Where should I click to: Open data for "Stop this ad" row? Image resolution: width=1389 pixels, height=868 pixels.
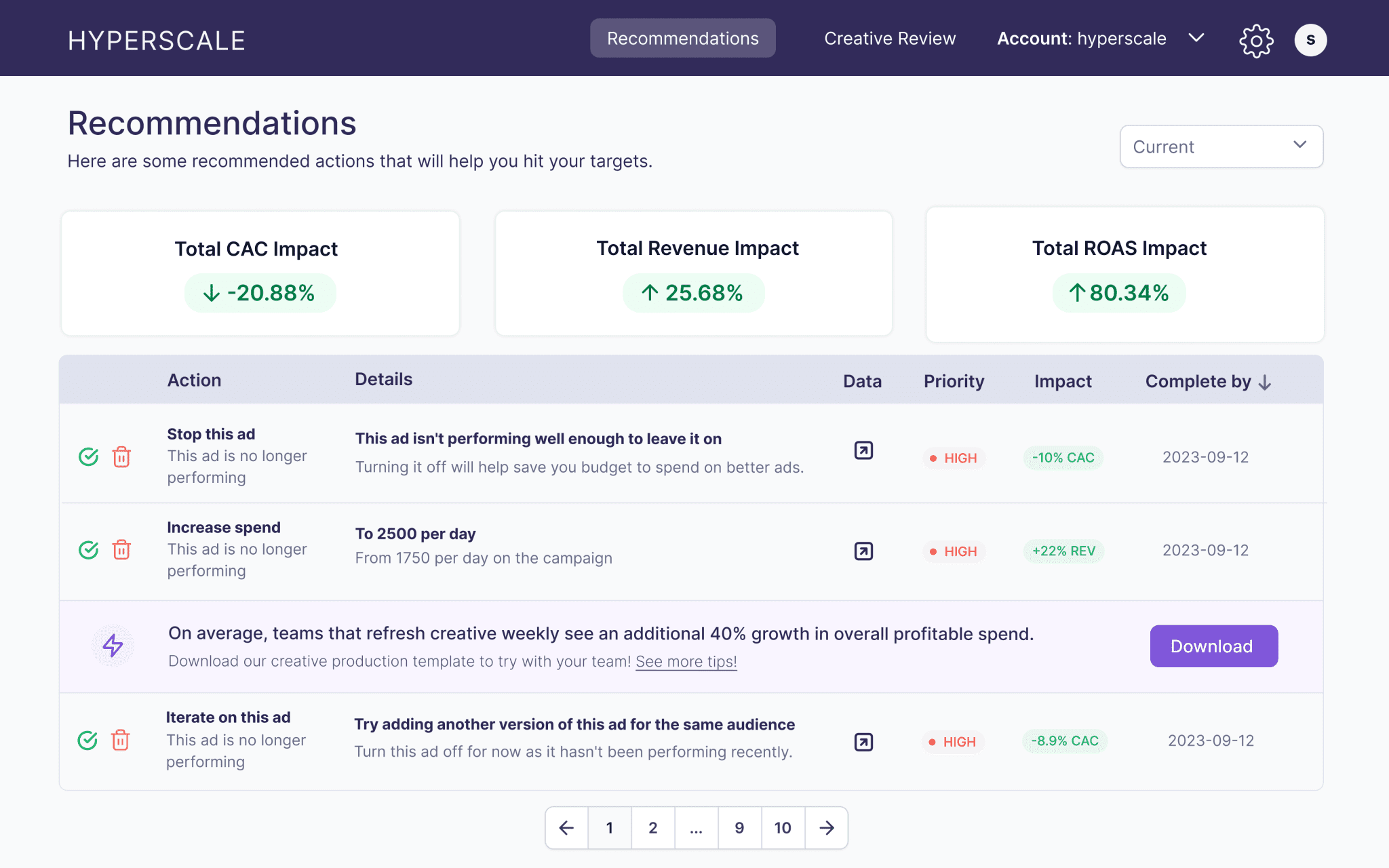click(x=862, y=450)
